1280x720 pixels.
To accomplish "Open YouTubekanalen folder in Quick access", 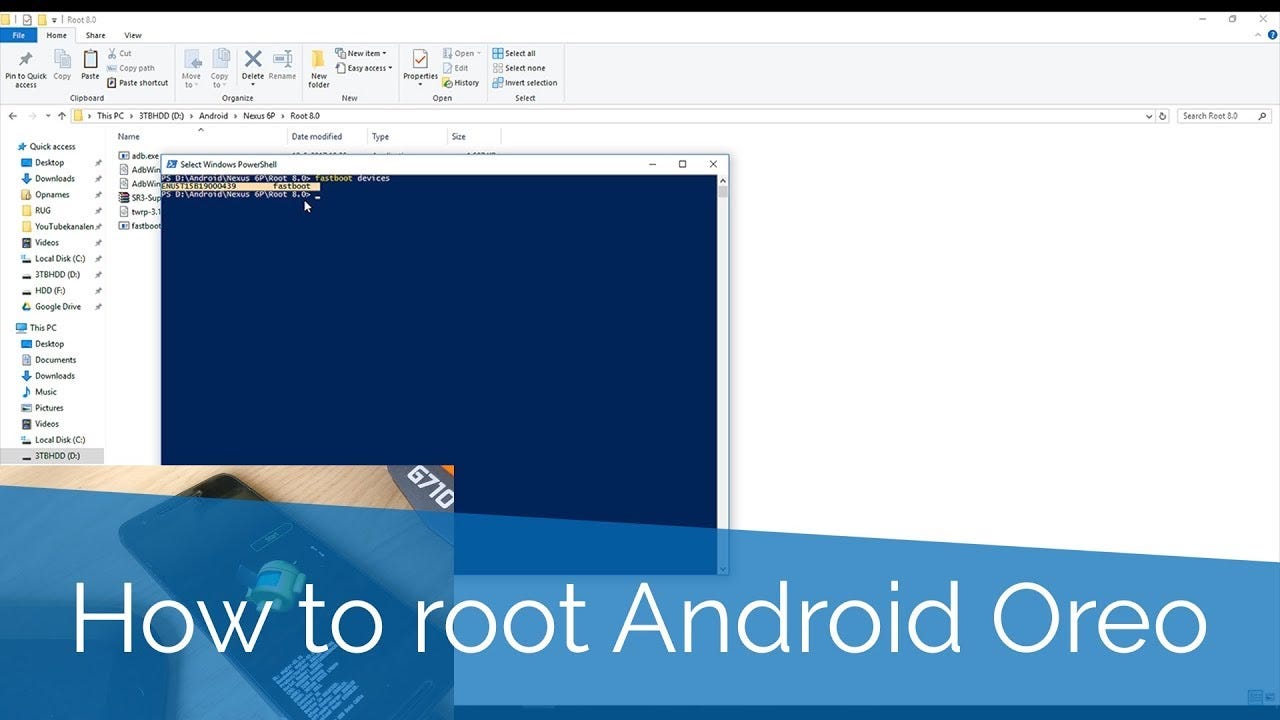I will click(x=57, y=227).
